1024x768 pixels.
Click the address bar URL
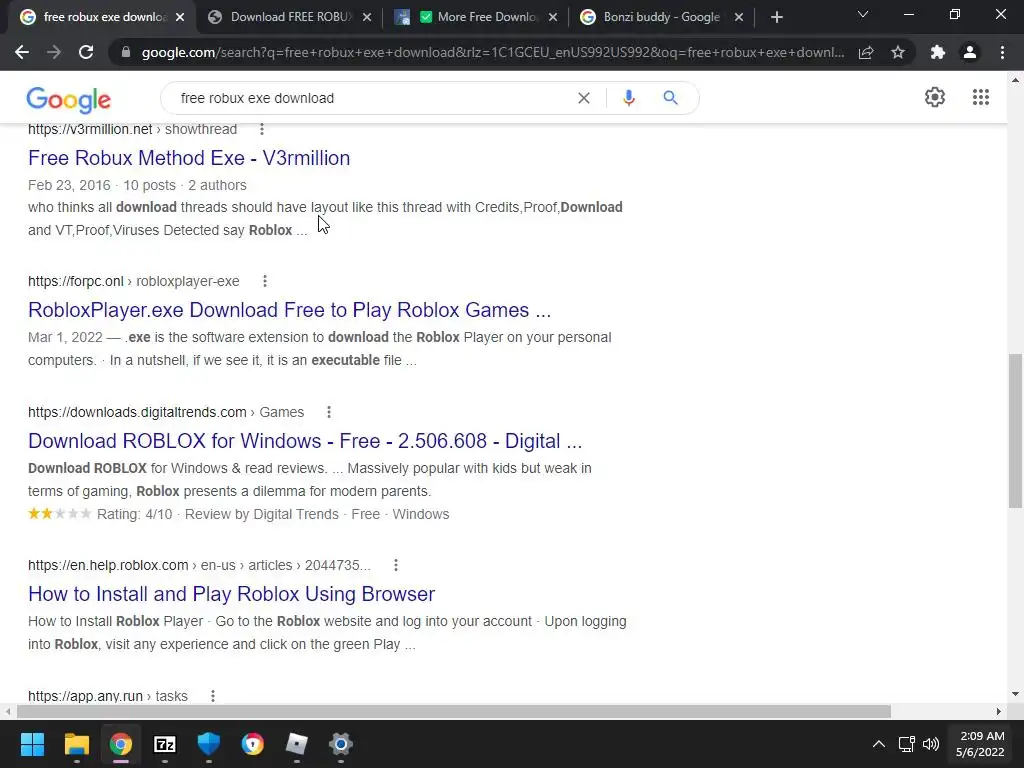pyautogui.click(x=492, y=52)
